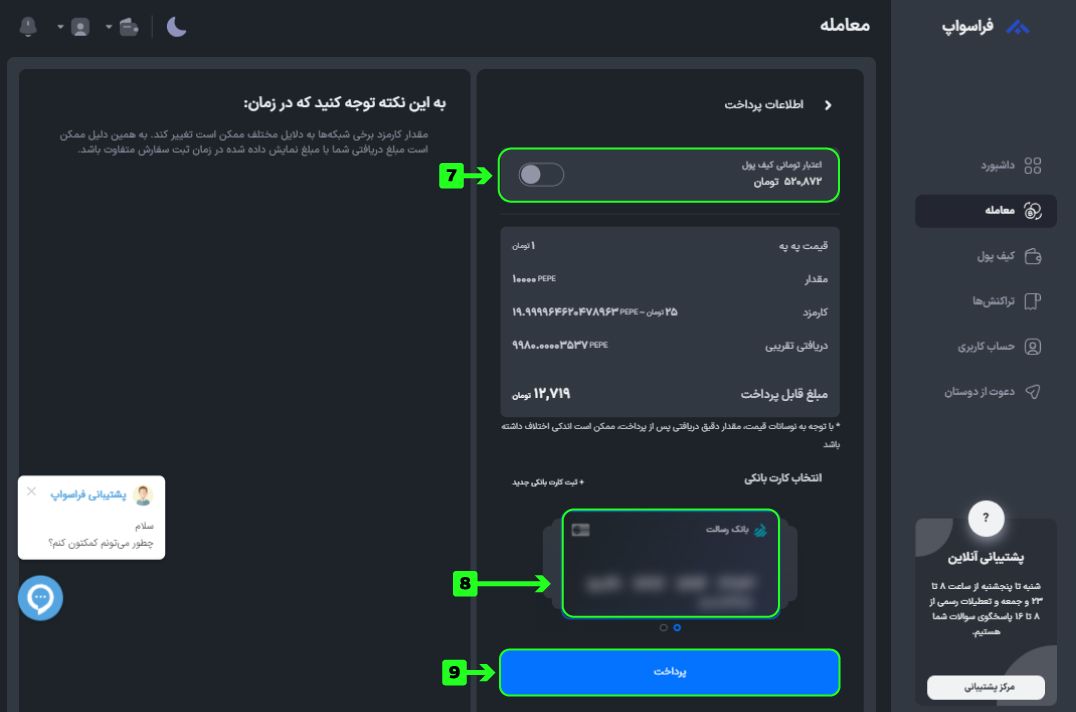
Task: Open notifications via the bell icon
Action: point(28,27)
